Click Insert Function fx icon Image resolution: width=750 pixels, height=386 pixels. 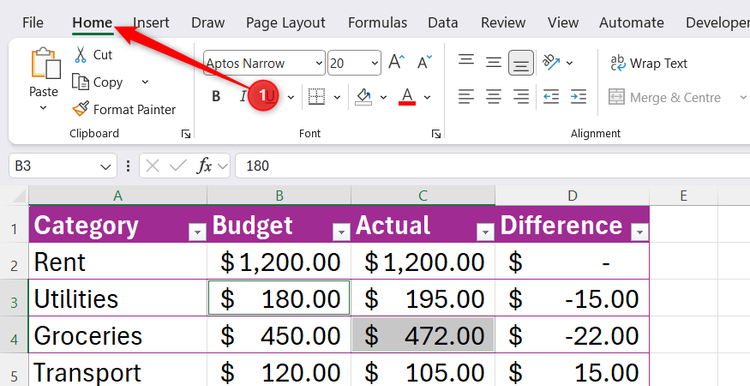(204, 166)
